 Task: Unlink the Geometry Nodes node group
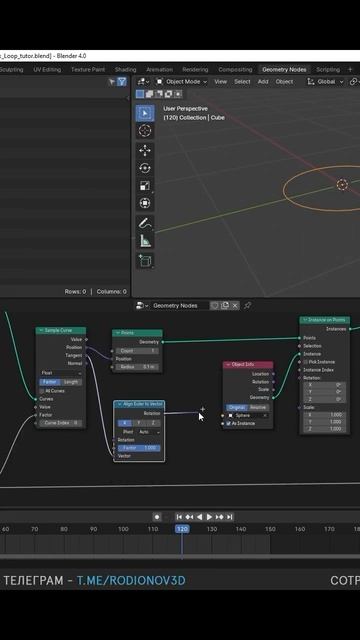point(235,305)
